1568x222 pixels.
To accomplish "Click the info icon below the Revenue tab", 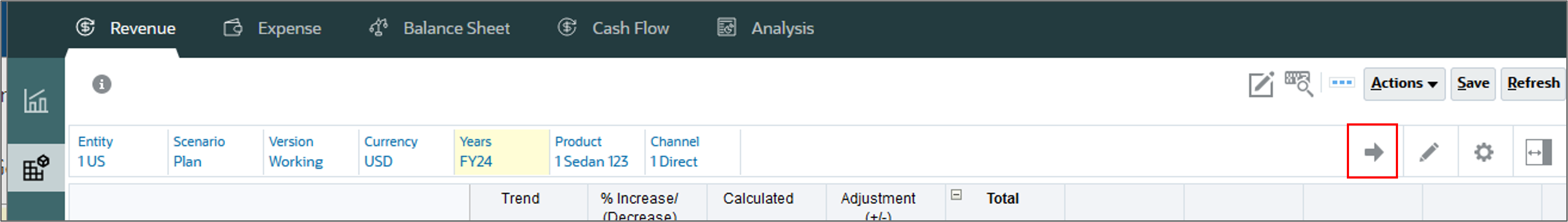I will (x=101, y=84).
